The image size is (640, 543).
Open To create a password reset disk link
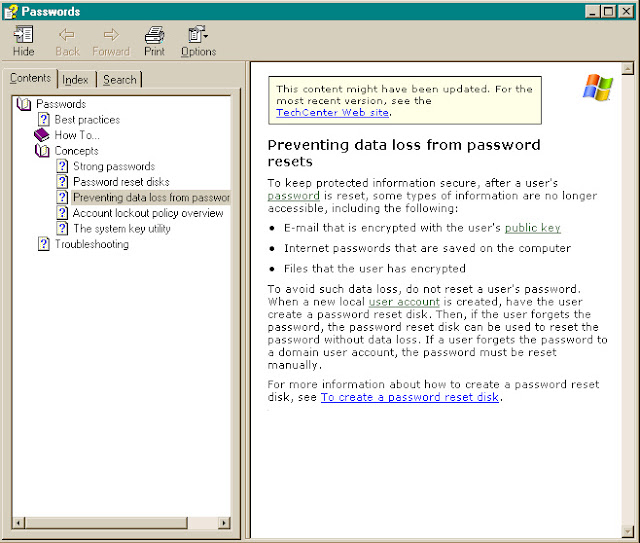pyautogui.click(x=410, y=397)
